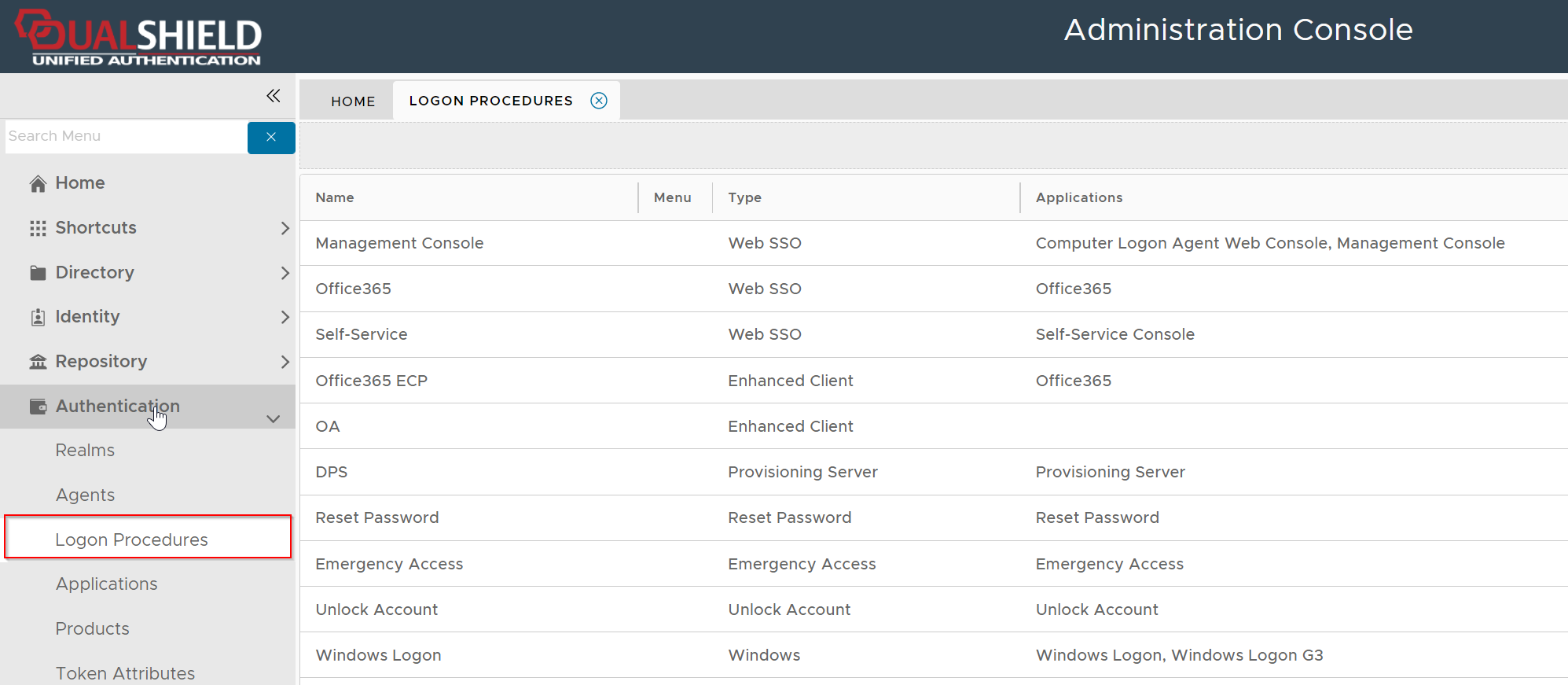Click the Directory folder icon
This screenshot has width=1568, height=685.
pyautogui.click(x=38, y=273)
